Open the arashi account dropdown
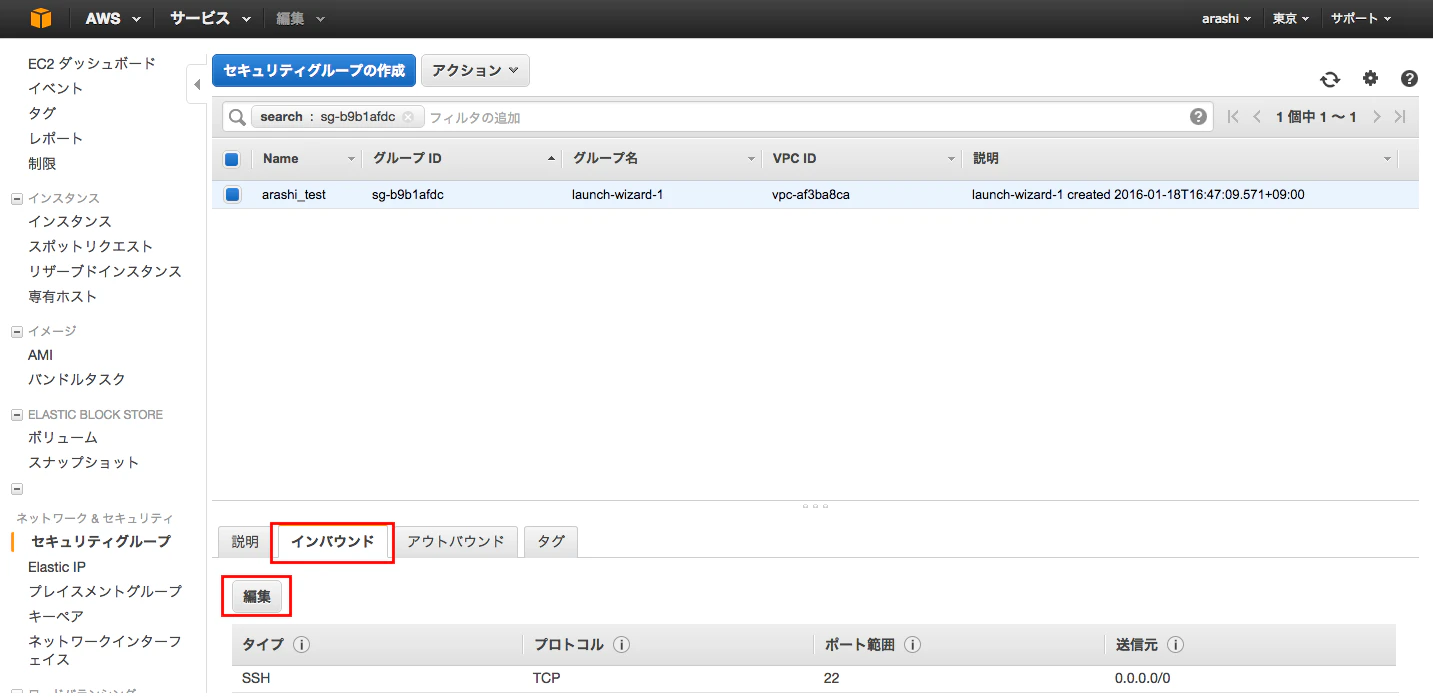The image size is (1433, 697). click(1226, 18)
